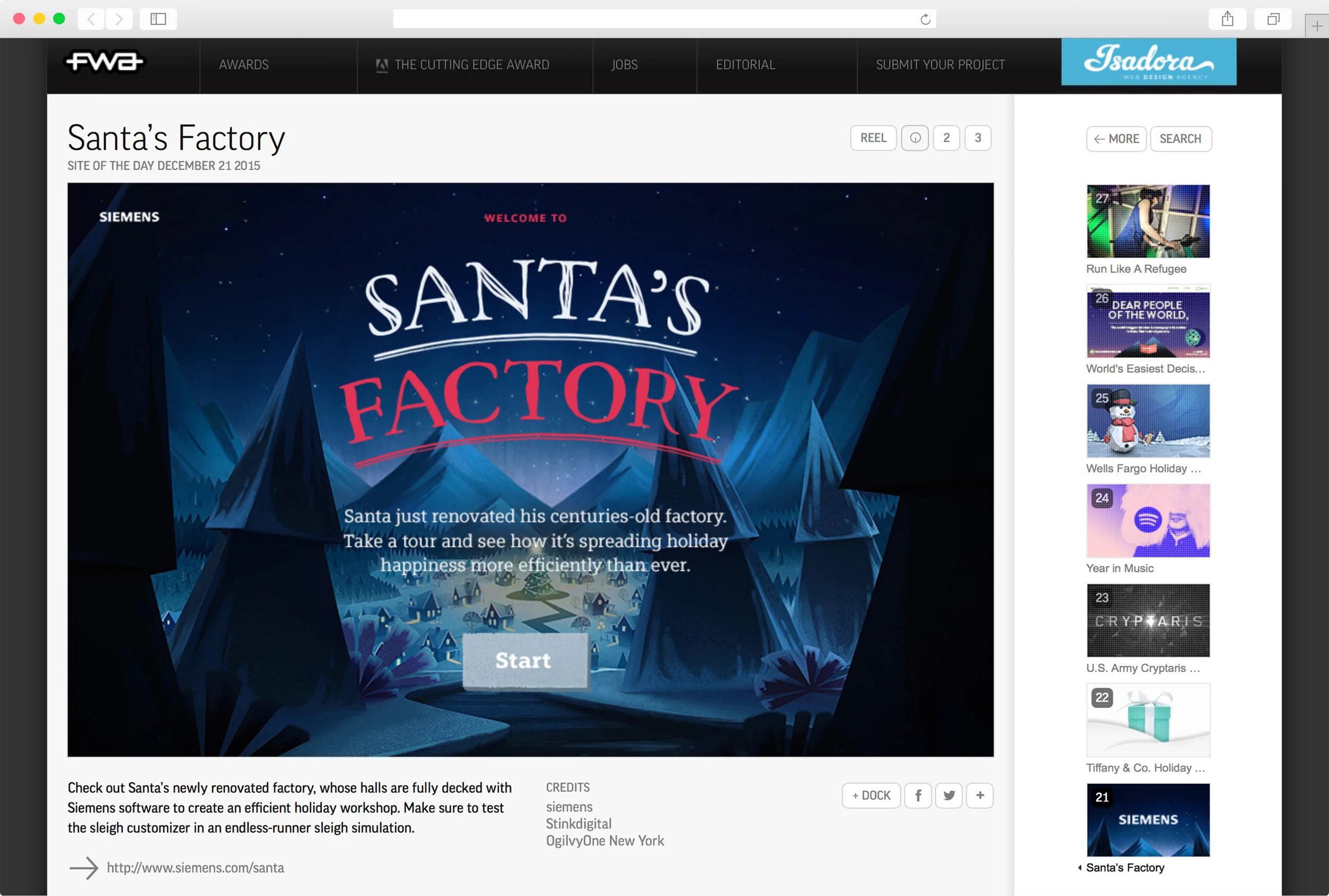Open the Year in Music thumbnail

click(1147, 521)
